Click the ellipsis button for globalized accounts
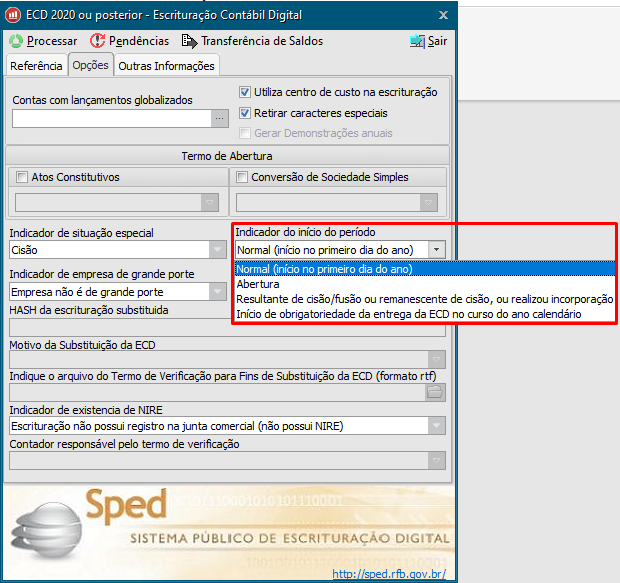The image size is (620, 583). coord(220,119)
